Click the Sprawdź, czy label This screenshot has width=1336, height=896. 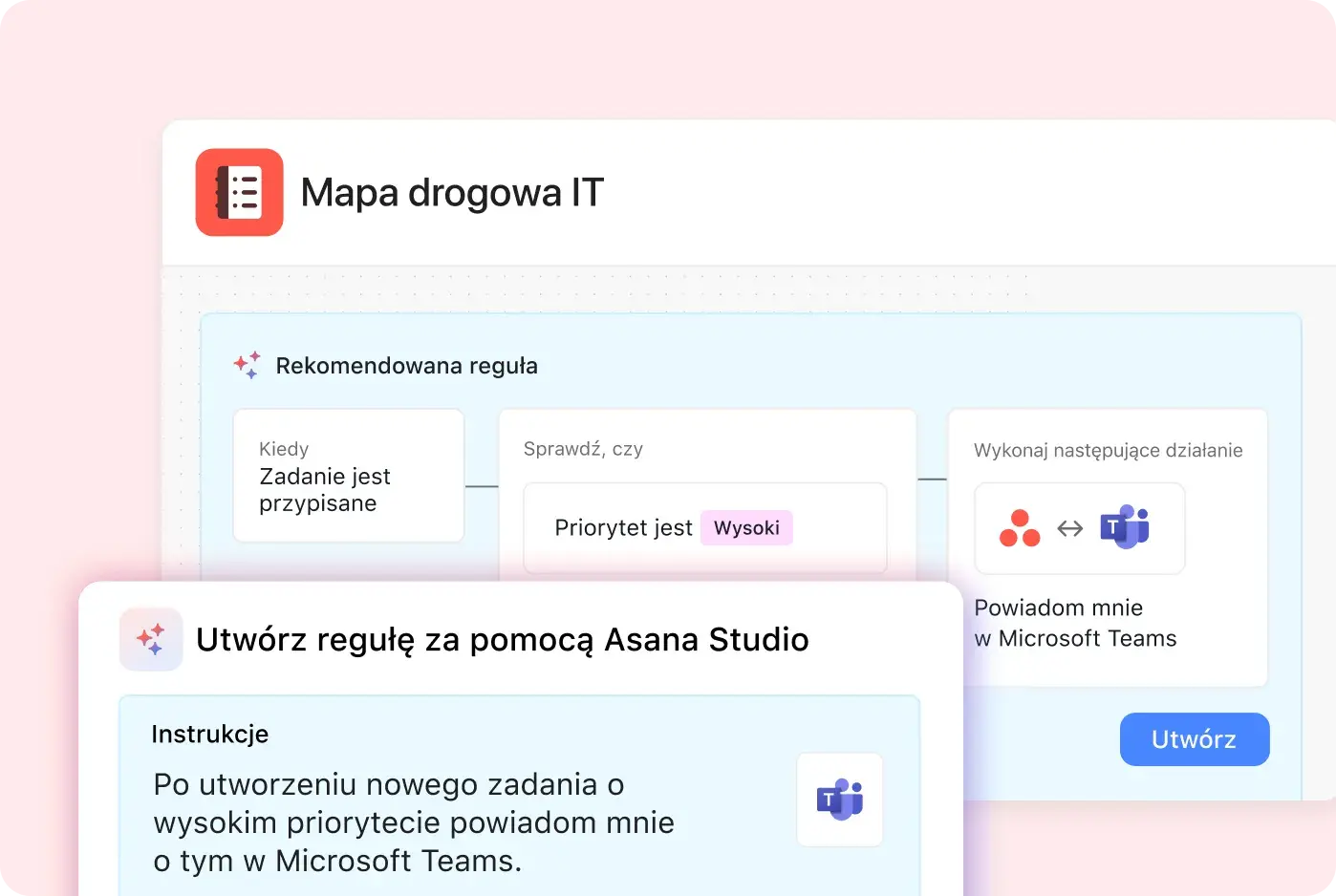click(x=583, y=449)
